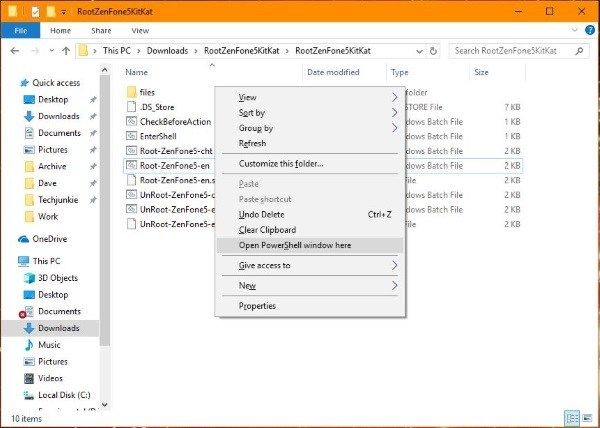Select Downloads in the breadcrumb path
The height and width of the screenshot is (428, 600).
(x=167, y=51)
